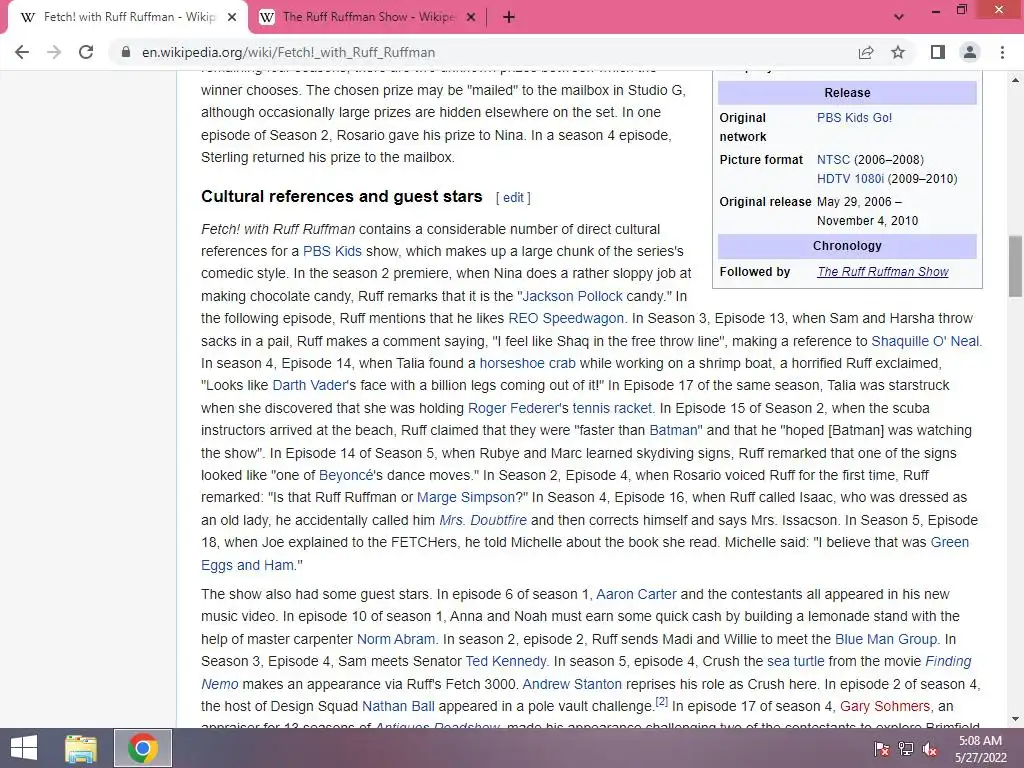Go back using the browser back arrow
This screenshot has height=768, width=1024.
(22, 52)
